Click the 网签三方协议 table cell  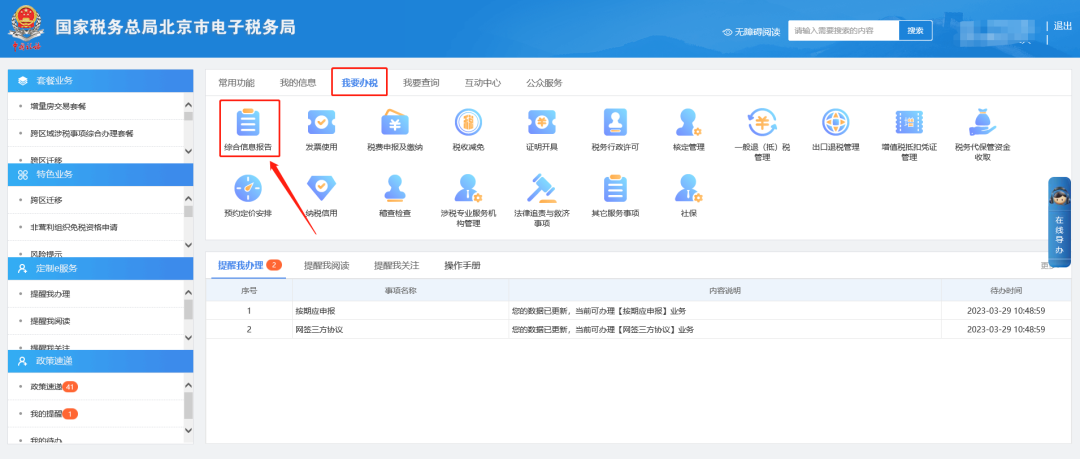[x=401, y=329]
